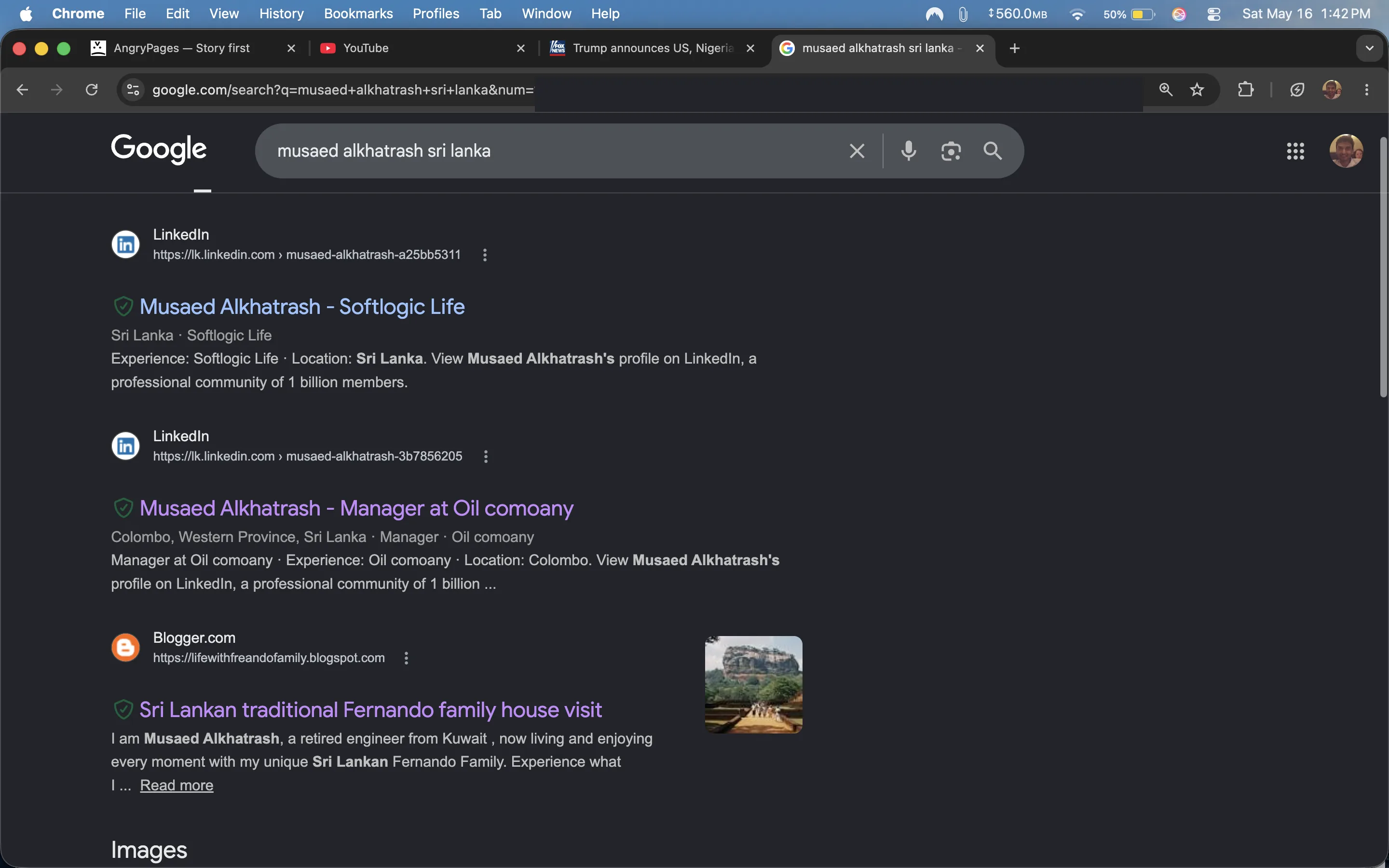The image size is (1389, 868).
Task: Open the Profiles menu
Action: coord(436,14)
